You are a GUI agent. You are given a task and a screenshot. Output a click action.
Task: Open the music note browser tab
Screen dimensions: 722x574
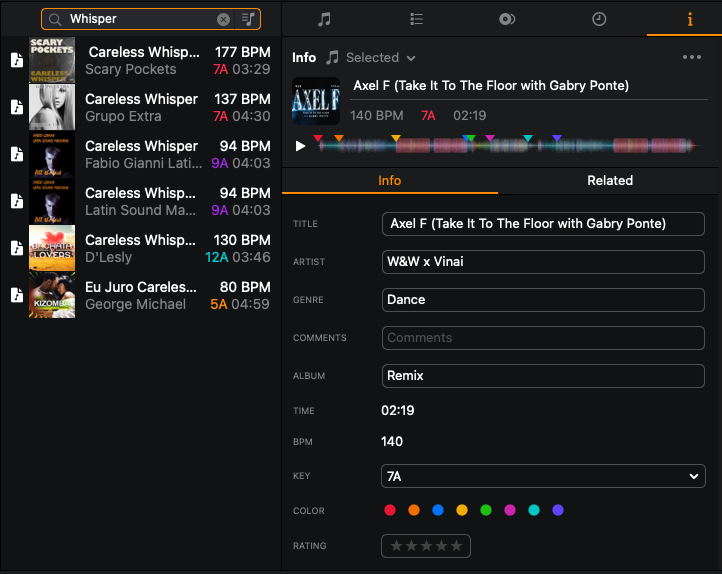tap(324, 19)
